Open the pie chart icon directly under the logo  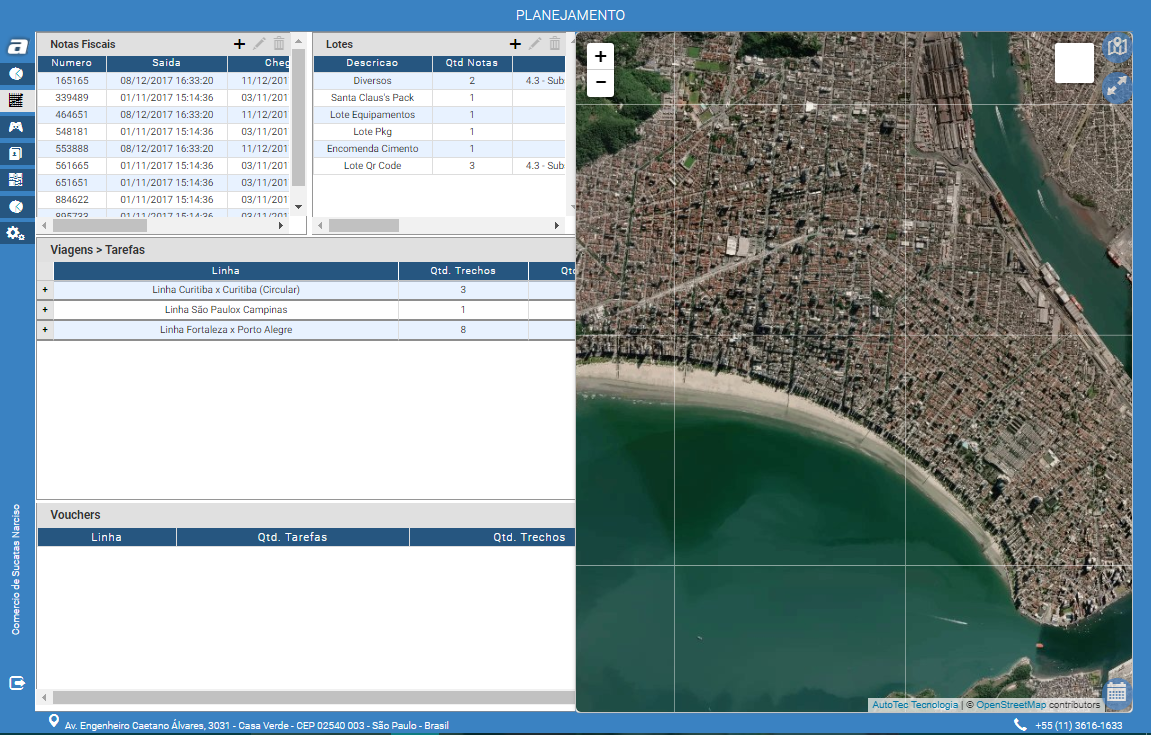[16, 73]
